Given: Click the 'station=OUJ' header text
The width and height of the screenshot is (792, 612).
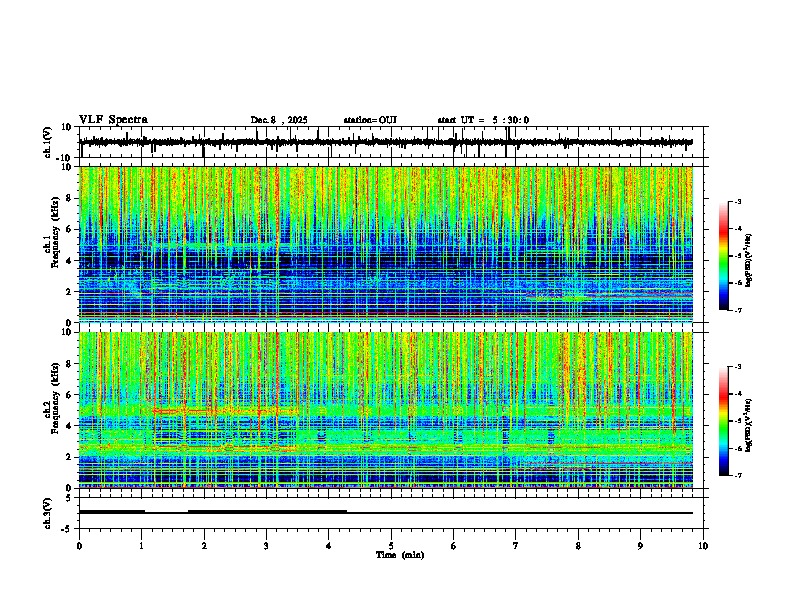Looking at the screenshot, I should 370,120.
